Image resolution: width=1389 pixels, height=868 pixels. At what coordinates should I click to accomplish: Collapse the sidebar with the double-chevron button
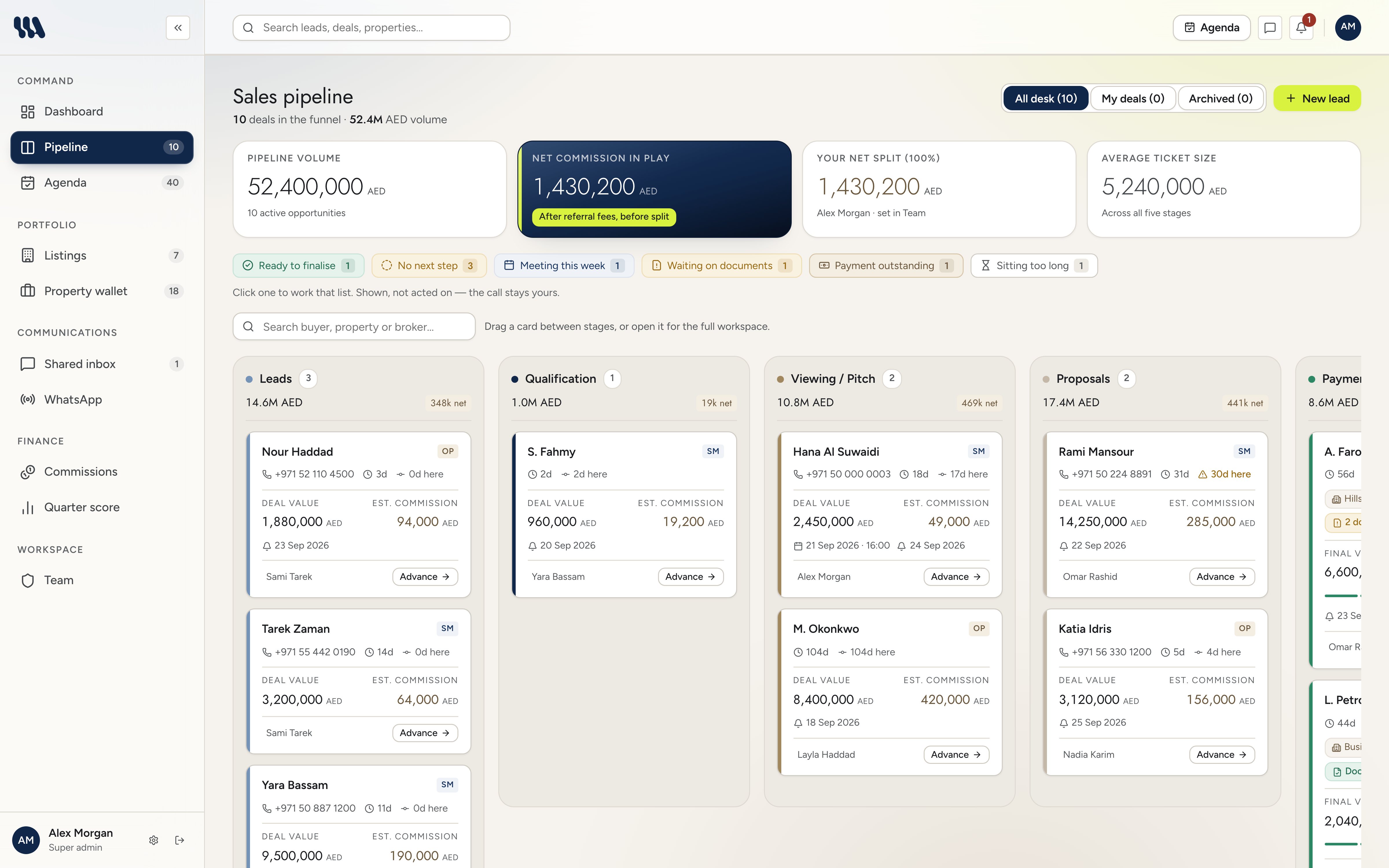[x=178, y=27]
